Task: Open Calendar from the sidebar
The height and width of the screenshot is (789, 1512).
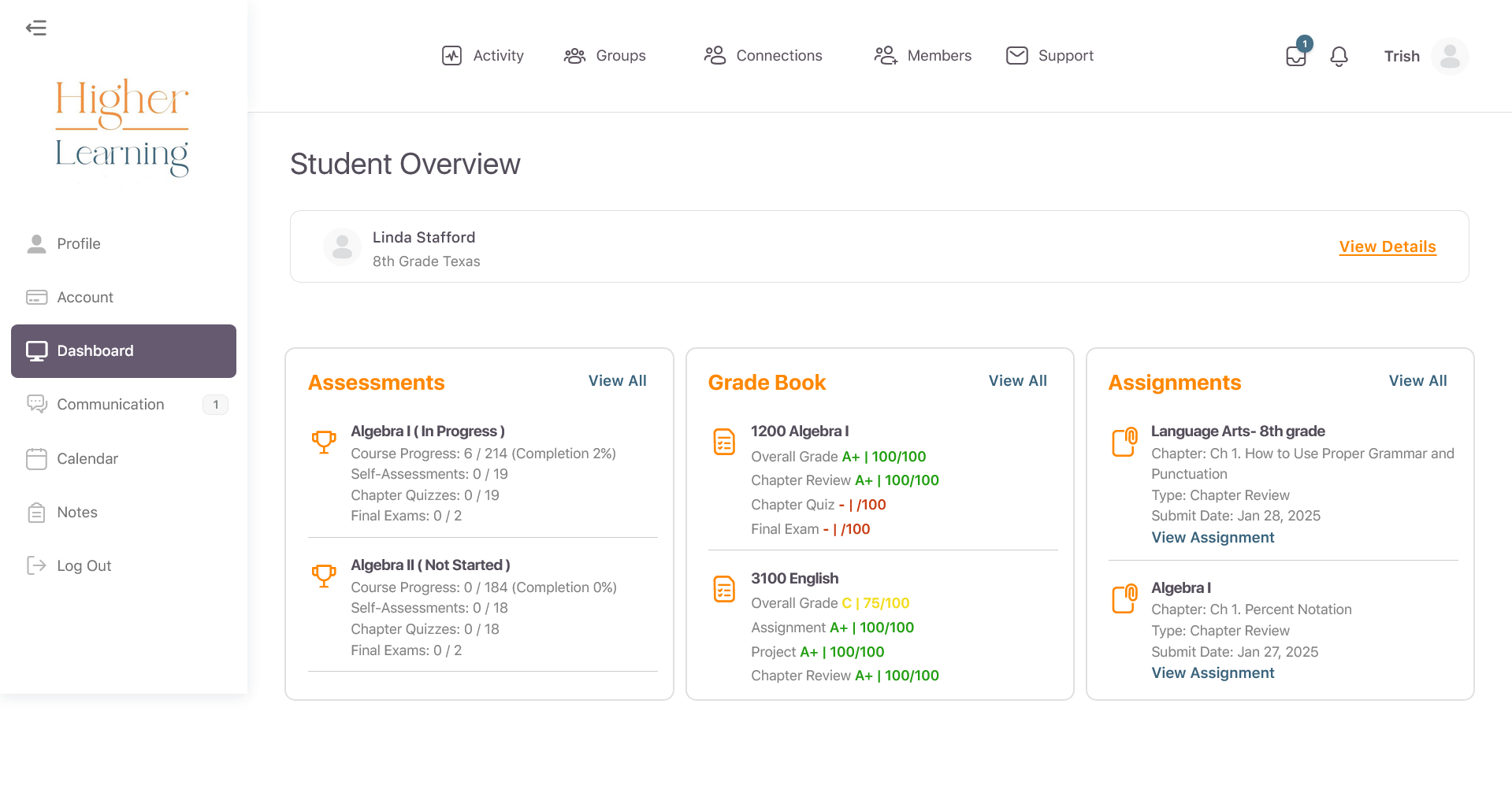Action: coord(87,459)
